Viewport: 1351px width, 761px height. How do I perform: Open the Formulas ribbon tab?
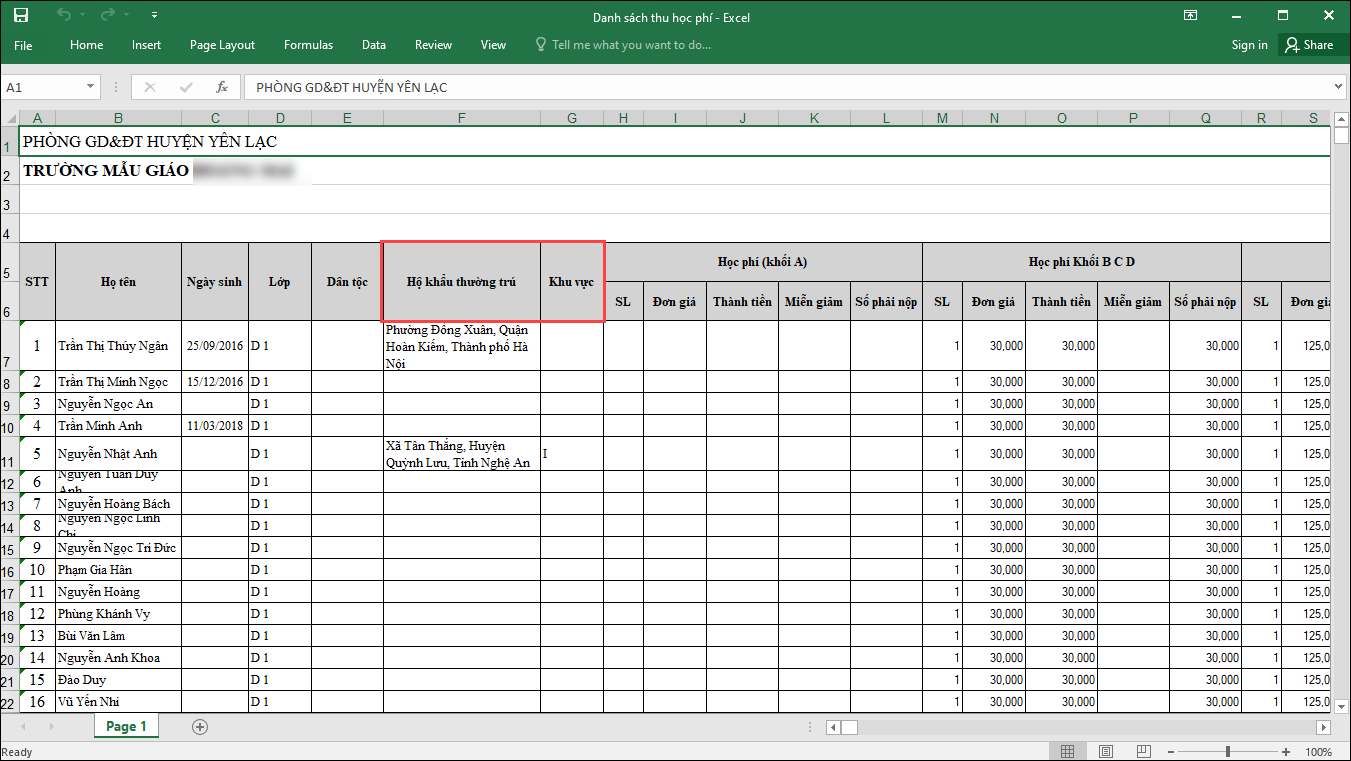tap(308, 45)
